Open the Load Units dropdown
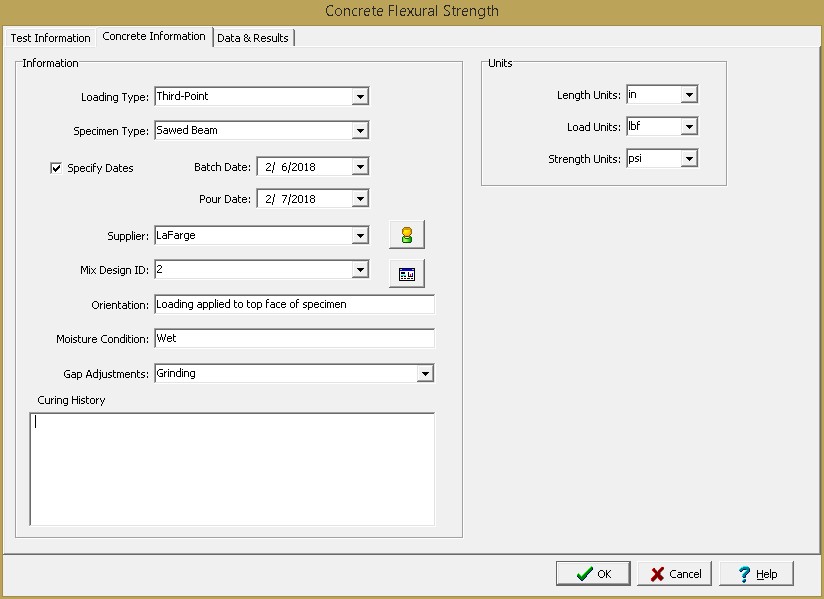 click(x=688, y=127)
